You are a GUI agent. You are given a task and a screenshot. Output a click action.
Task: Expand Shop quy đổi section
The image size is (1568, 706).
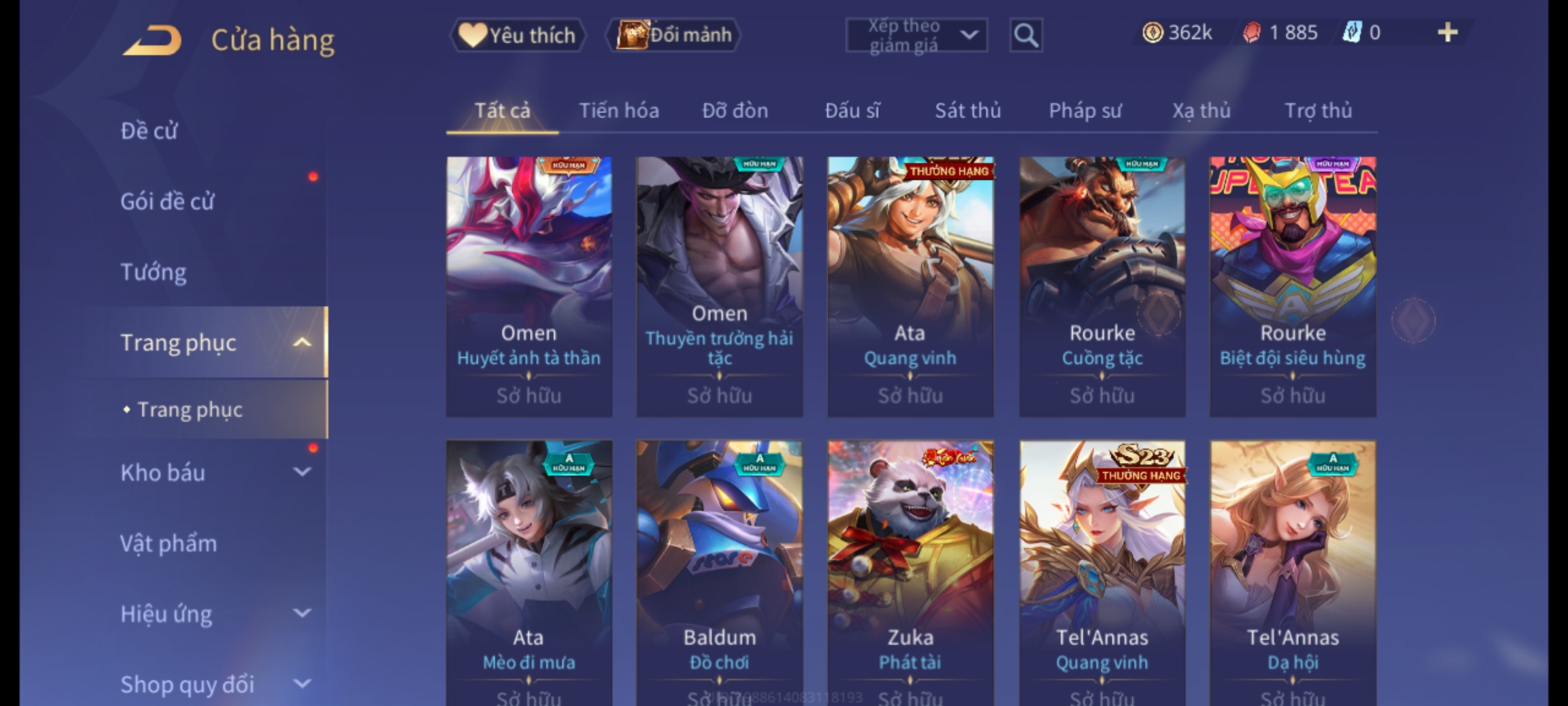[302, 684]
